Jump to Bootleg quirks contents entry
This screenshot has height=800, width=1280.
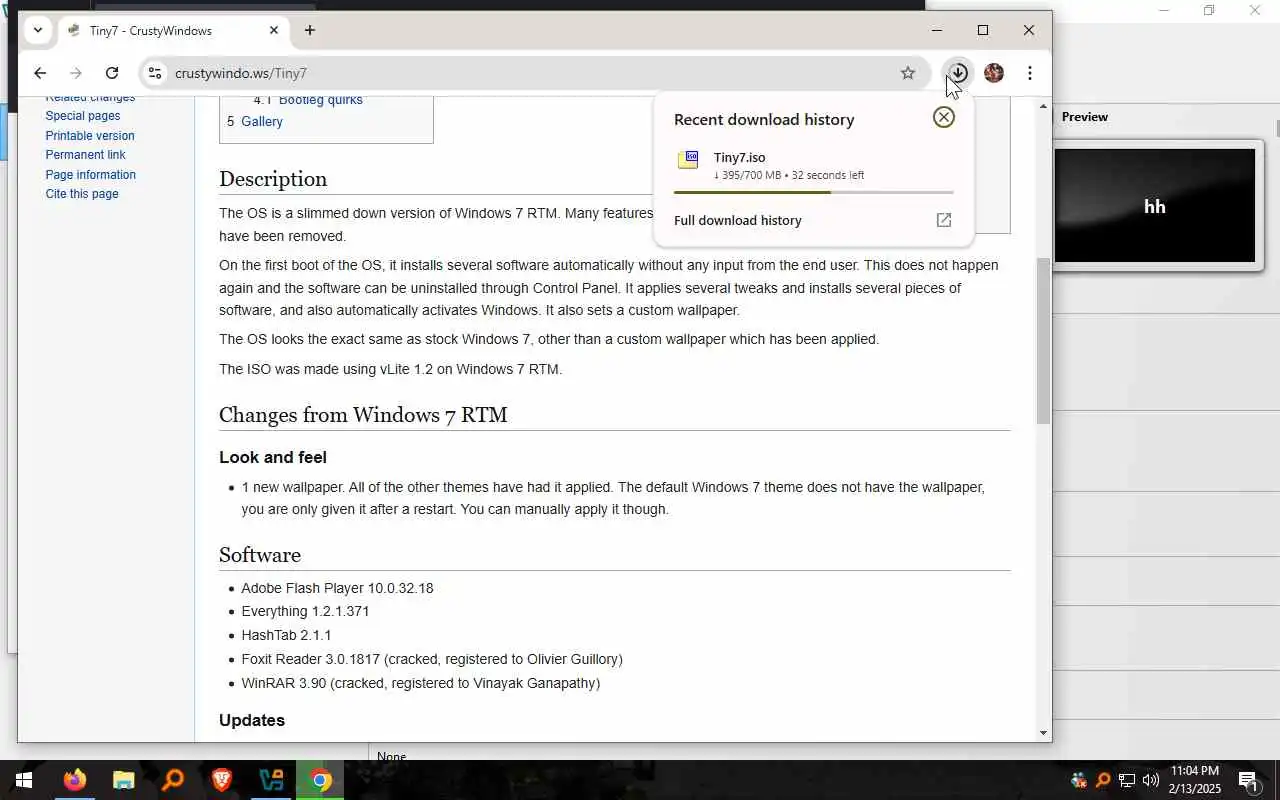pyautogui.click(x=320, y=100)
